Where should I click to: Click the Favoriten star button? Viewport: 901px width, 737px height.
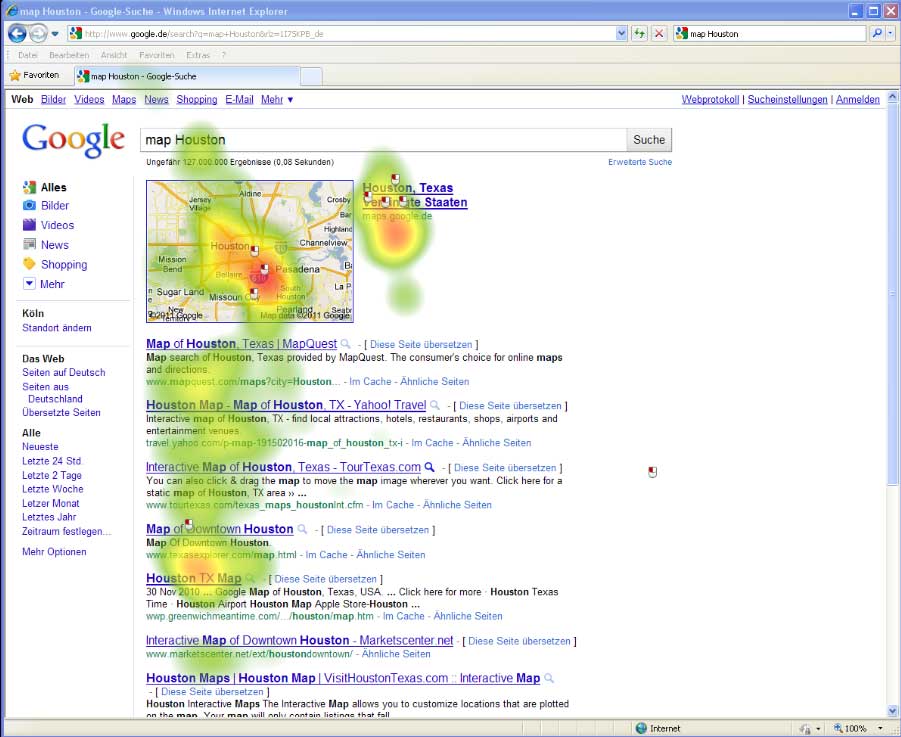(x=34, y=75)
